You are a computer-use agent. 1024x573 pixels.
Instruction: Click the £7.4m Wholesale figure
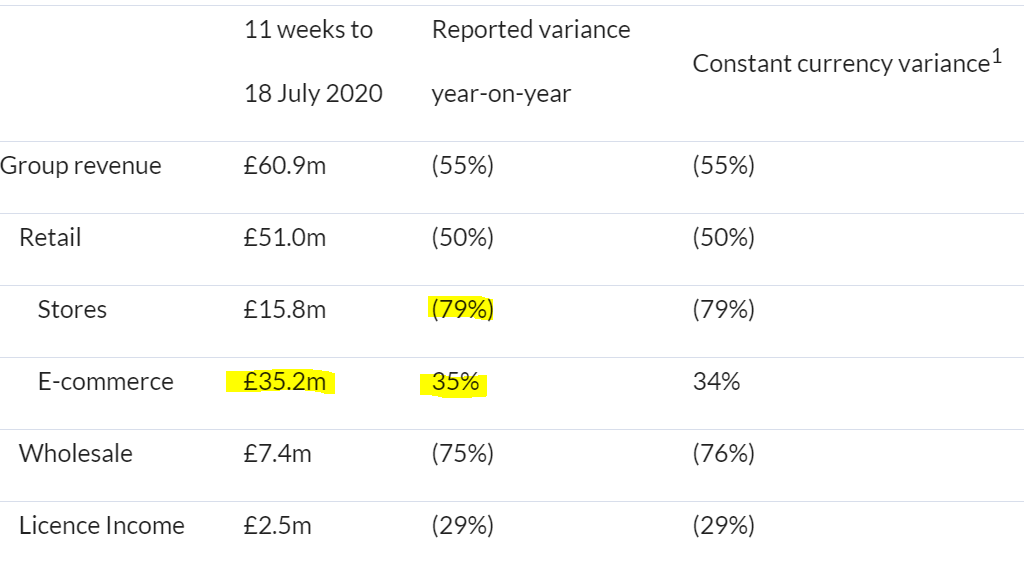click(x=278, y=453)
